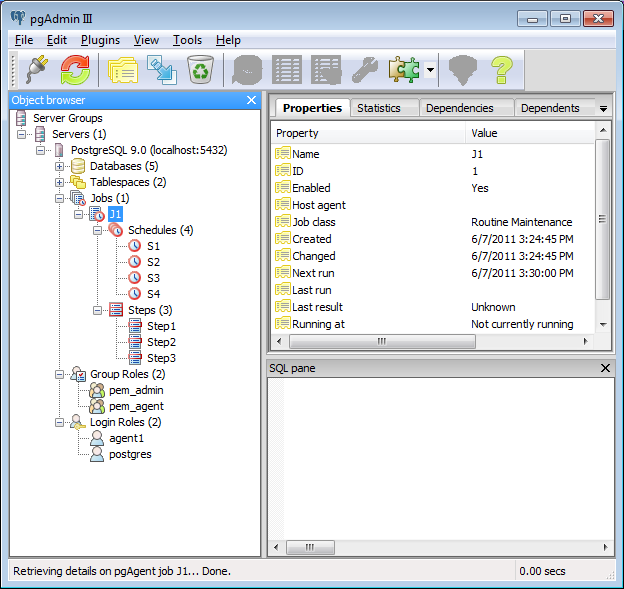
Task: Select the postgres login role
Action: pyautogui.click(x=129, y=454)
